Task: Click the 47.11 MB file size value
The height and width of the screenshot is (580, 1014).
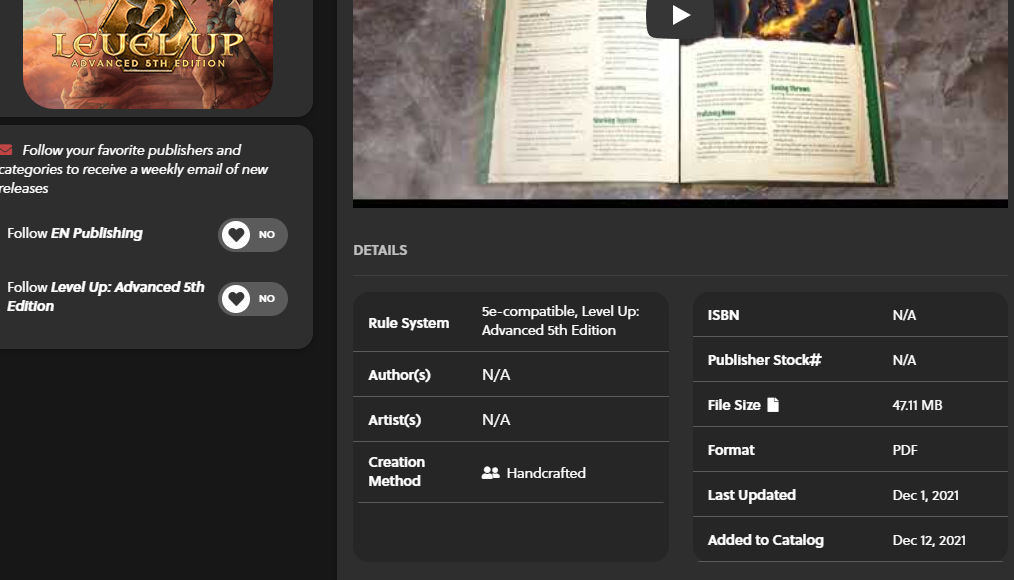Action: pos(918,405)
